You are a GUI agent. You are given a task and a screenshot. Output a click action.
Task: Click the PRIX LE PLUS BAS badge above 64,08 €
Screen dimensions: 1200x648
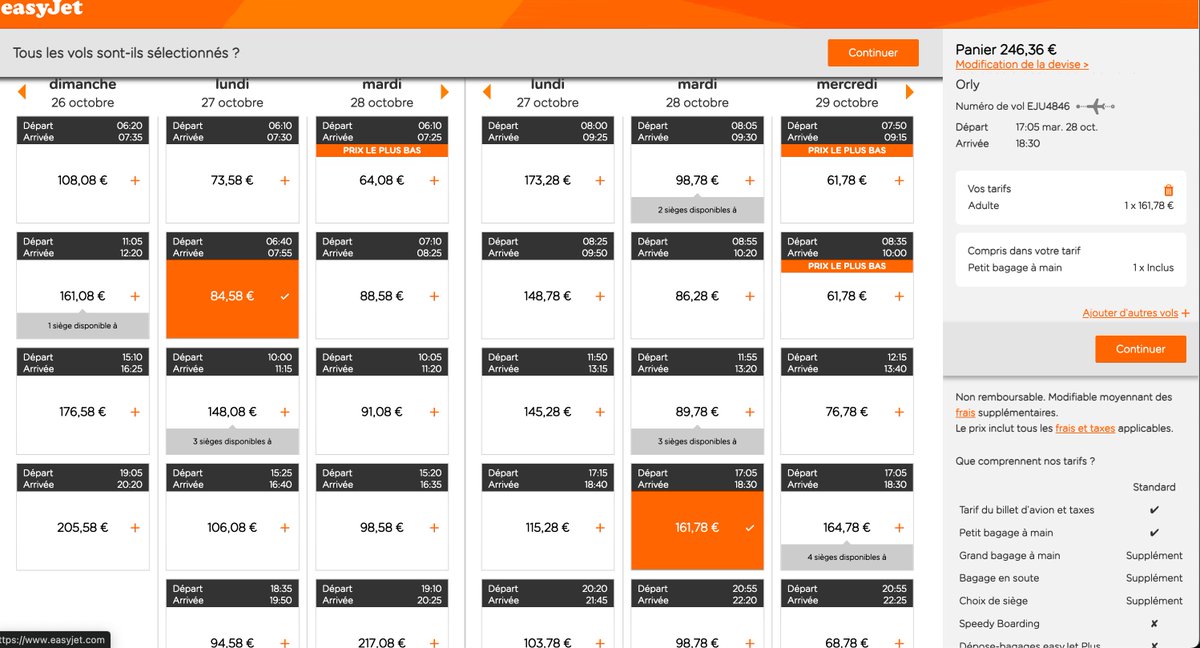(x=382, y=150)
